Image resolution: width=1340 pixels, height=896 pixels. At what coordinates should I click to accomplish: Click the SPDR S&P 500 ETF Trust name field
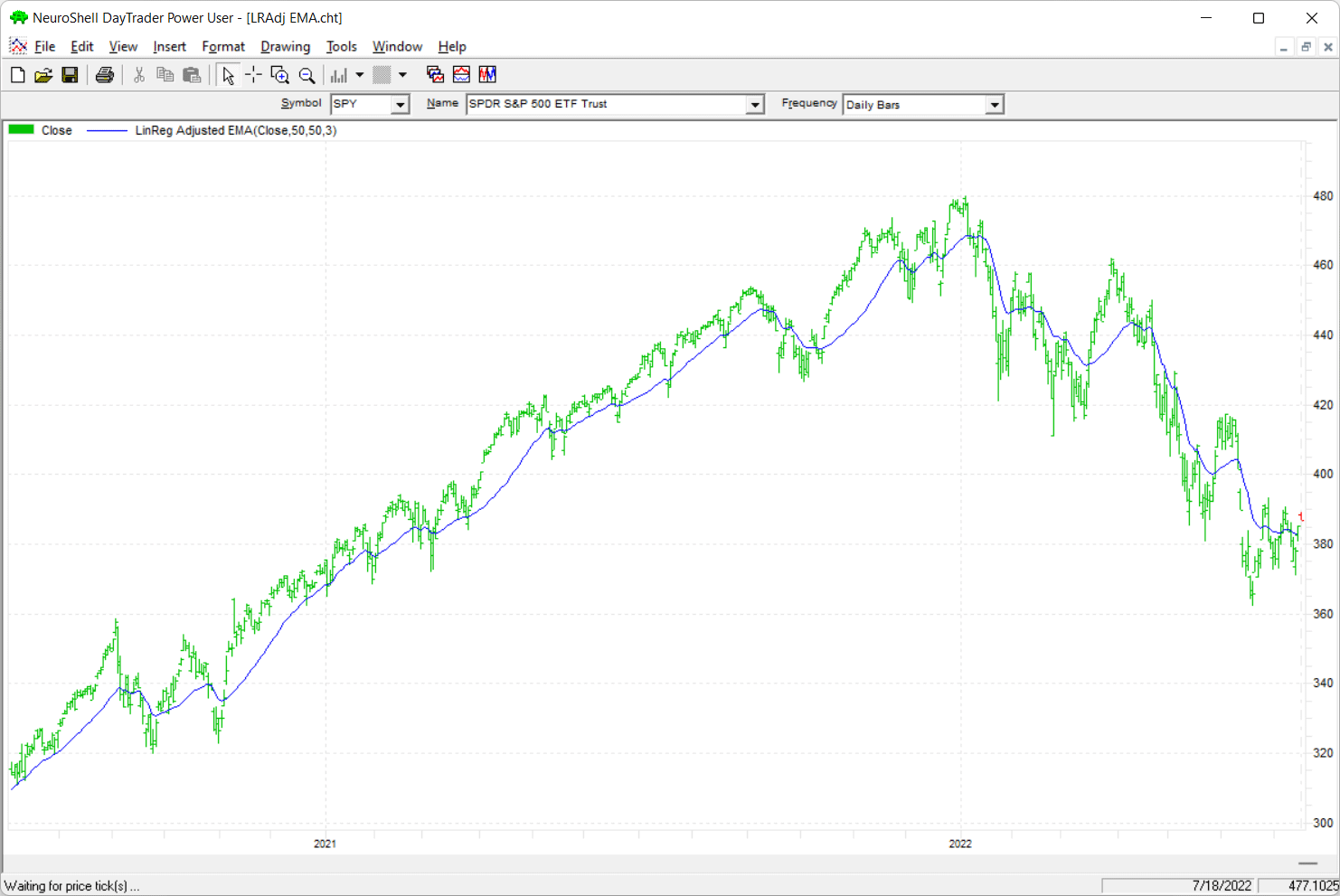[606, 105]
